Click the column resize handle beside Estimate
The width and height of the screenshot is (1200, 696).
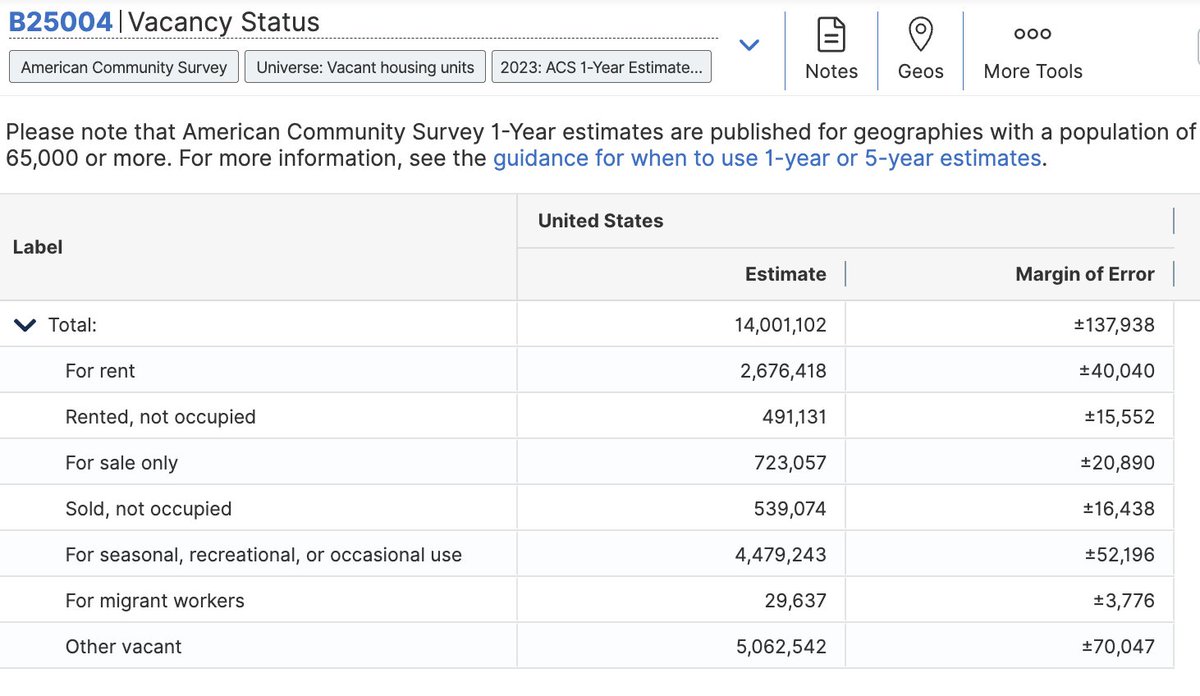(x=846, y=274)
